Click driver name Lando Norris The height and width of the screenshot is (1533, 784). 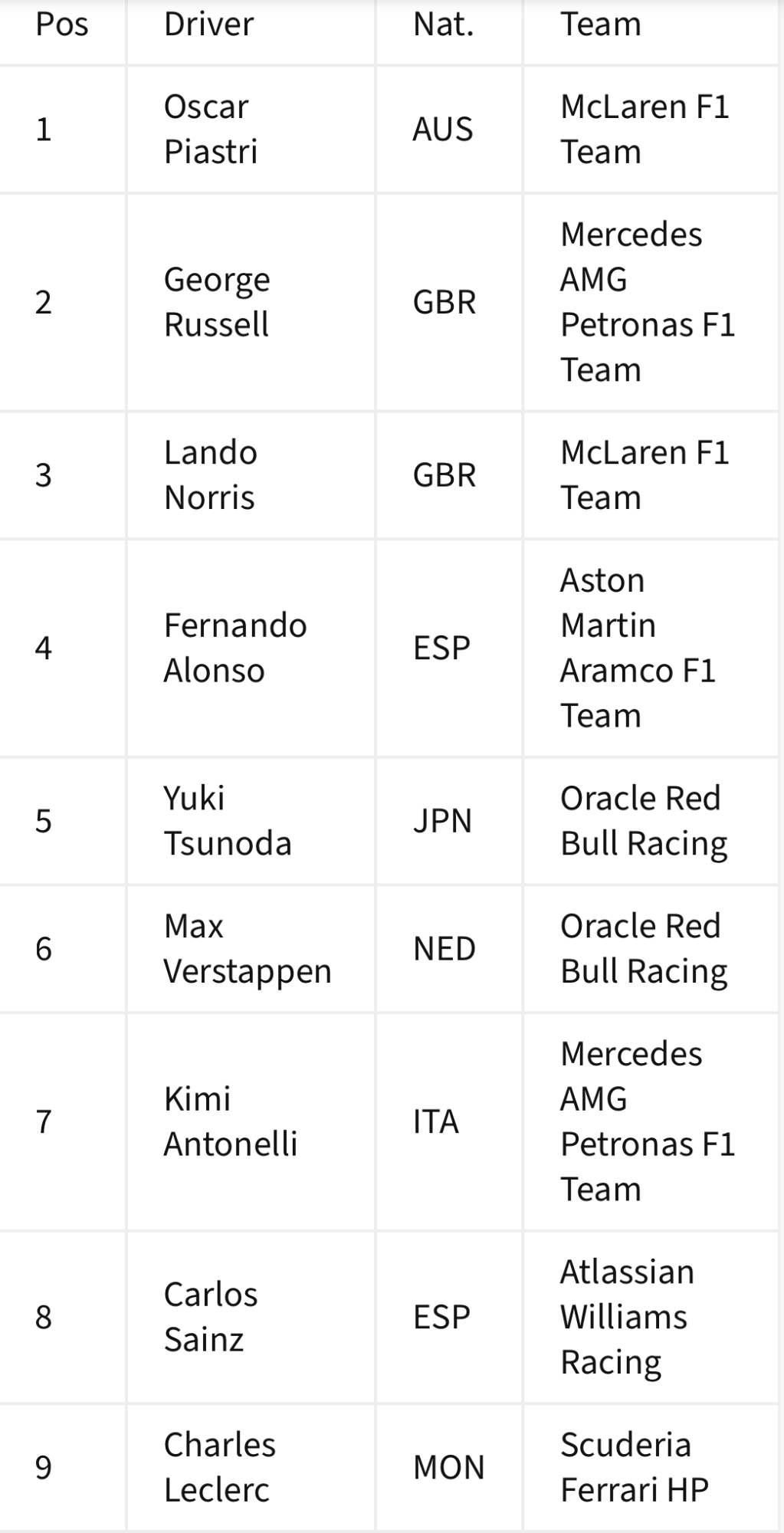[x=211, y=475]
